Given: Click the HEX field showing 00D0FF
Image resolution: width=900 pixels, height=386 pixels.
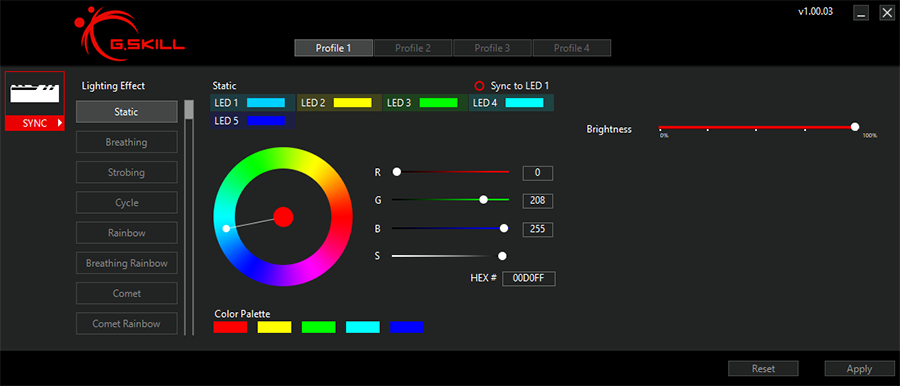Looking at the screenshot, I should (x=529, y=279).
